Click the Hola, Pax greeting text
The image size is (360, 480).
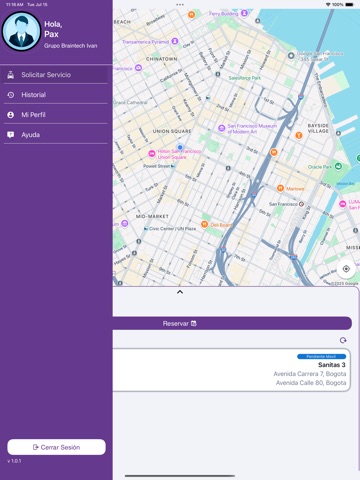(x=53, y=29)
